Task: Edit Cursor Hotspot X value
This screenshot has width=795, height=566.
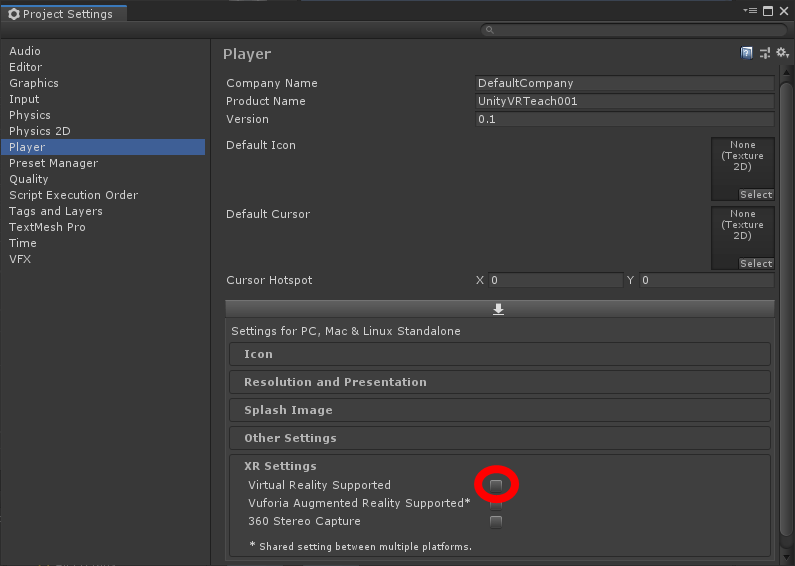Action: pyautogui.click(x=556, y=280)
